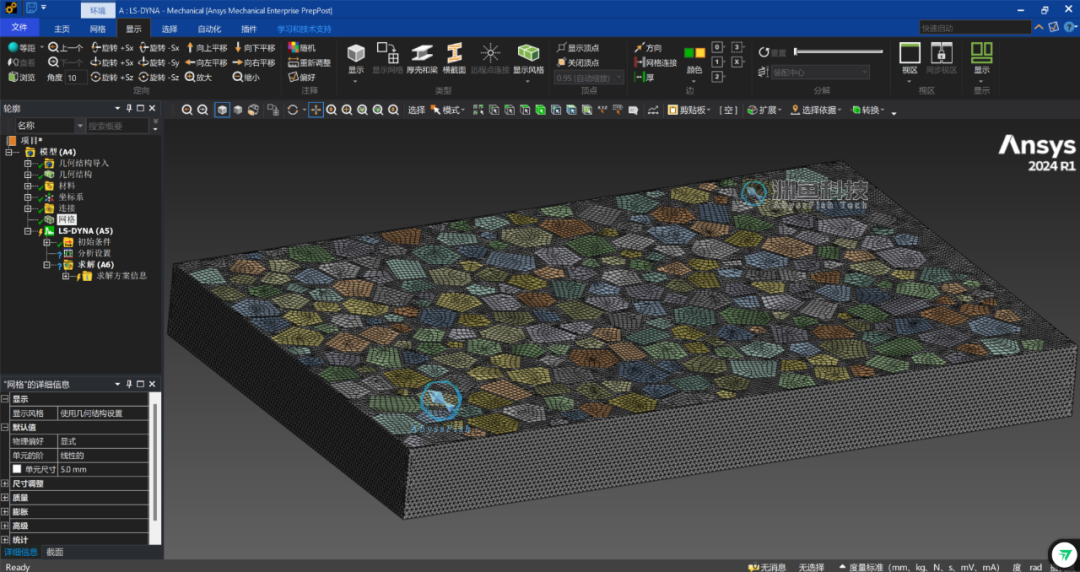Click the 横截面 cross-section icon
The width and height of the screenshot is (1080, 572).
pos(454,54)
